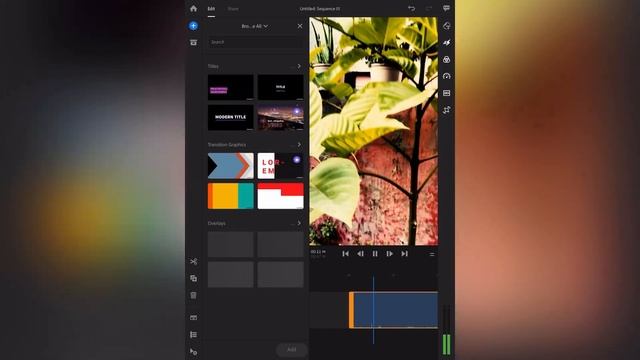Open the expand audio icon in left sidebar

[x=193, y=318]
